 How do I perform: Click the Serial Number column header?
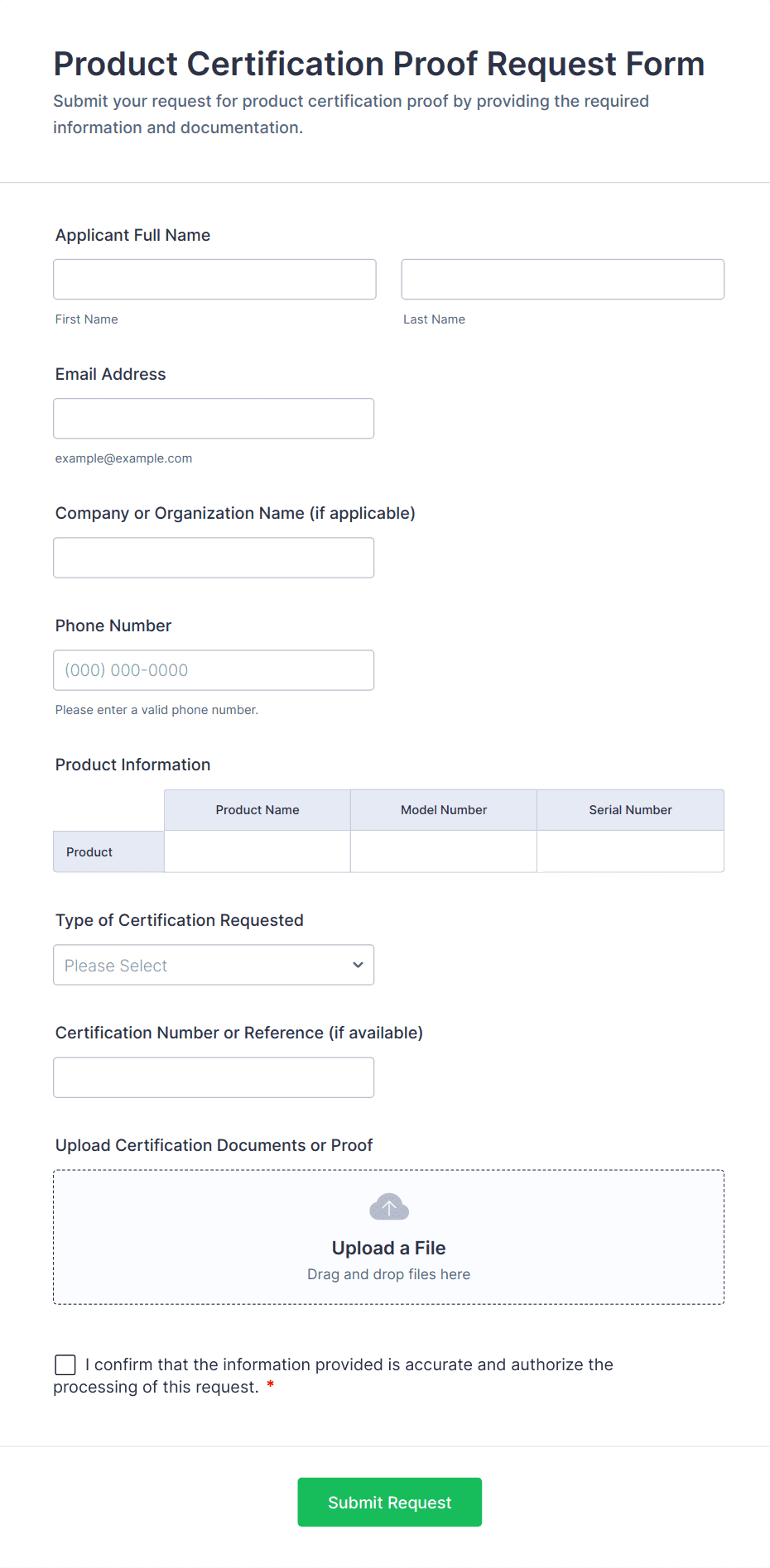tap(630, 810)
